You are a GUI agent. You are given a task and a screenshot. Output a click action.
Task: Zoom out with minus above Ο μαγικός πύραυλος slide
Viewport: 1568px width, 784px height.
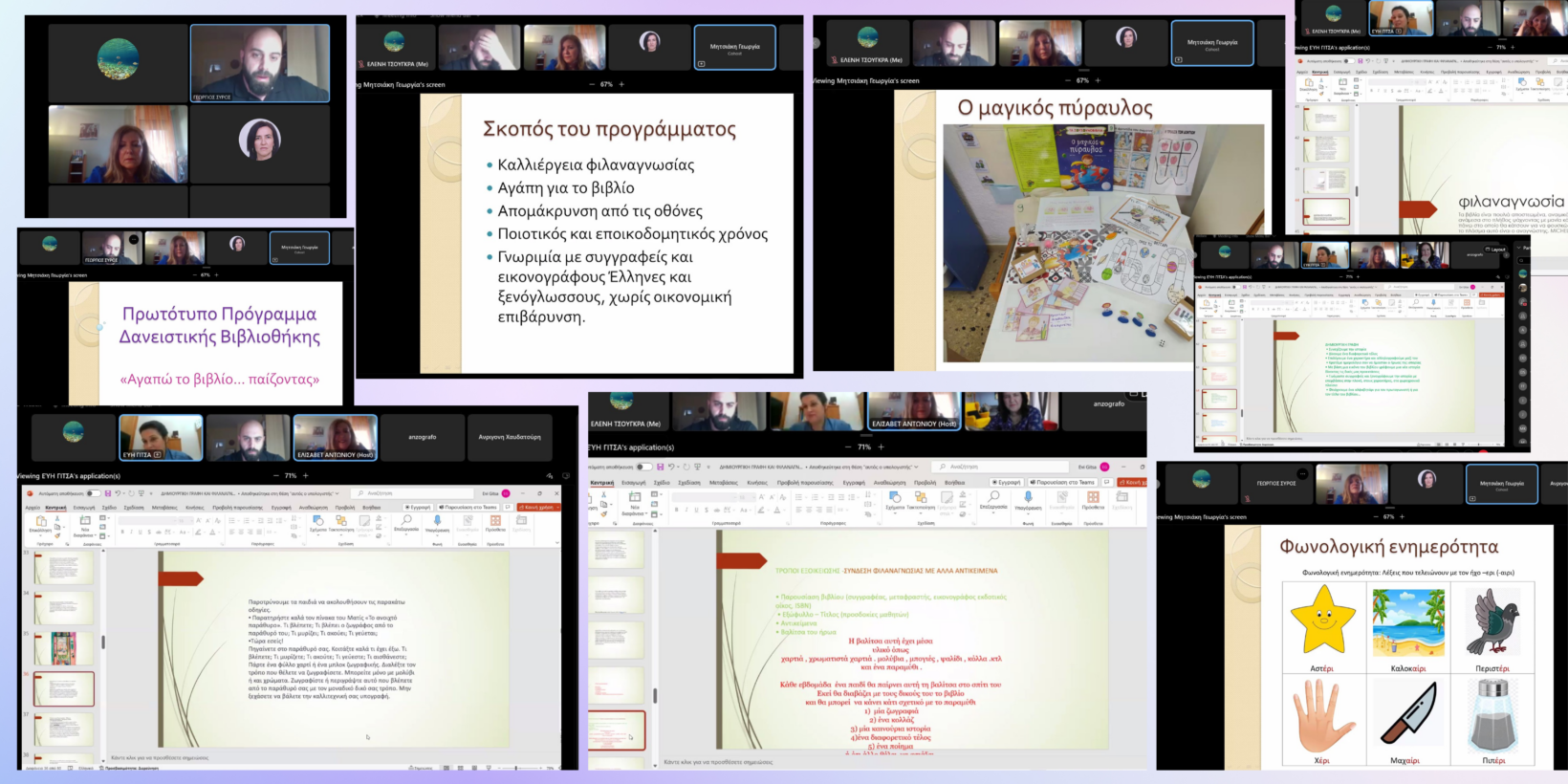tap(1067, 80)
